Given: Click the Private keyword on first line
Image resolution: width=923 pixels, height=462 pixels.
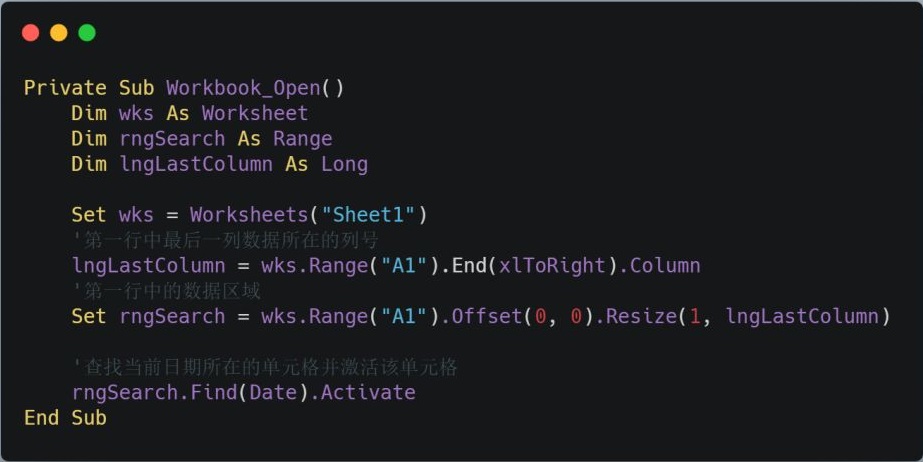Looking at the screenshot, I should pos(65,88).
